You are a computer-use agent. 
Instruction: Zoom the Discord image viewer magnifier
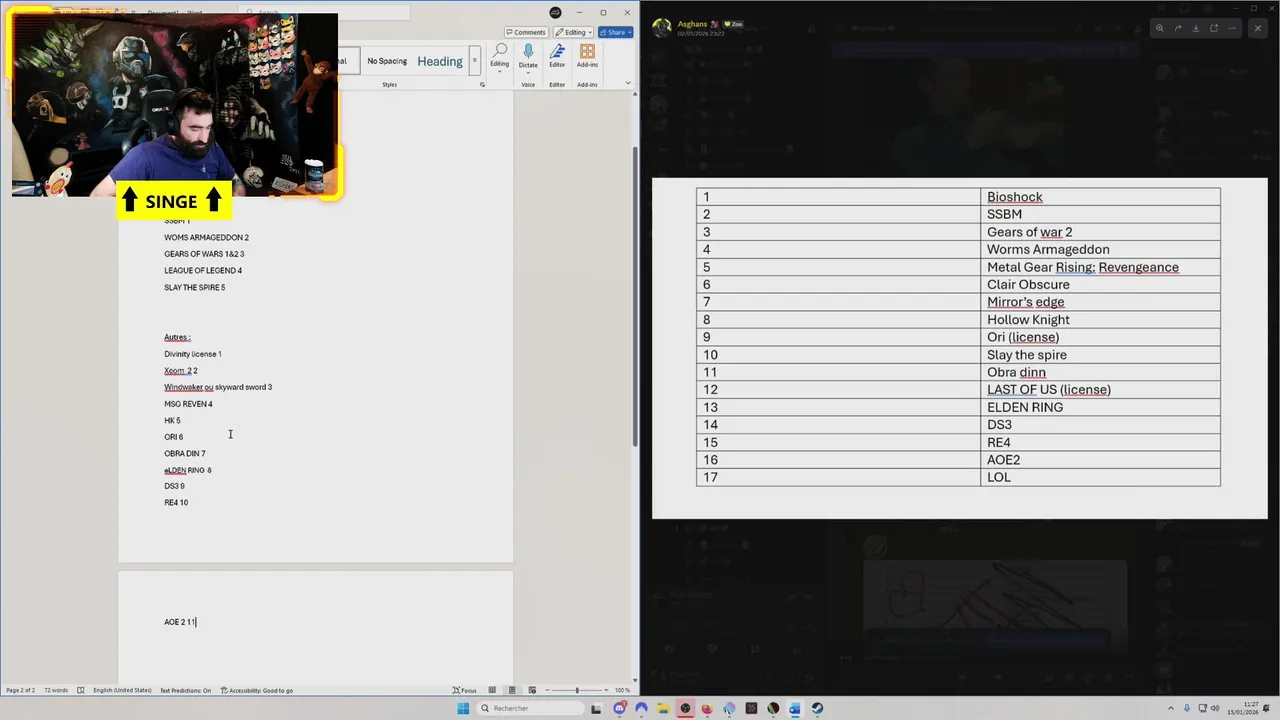(x=1160, y=28)
